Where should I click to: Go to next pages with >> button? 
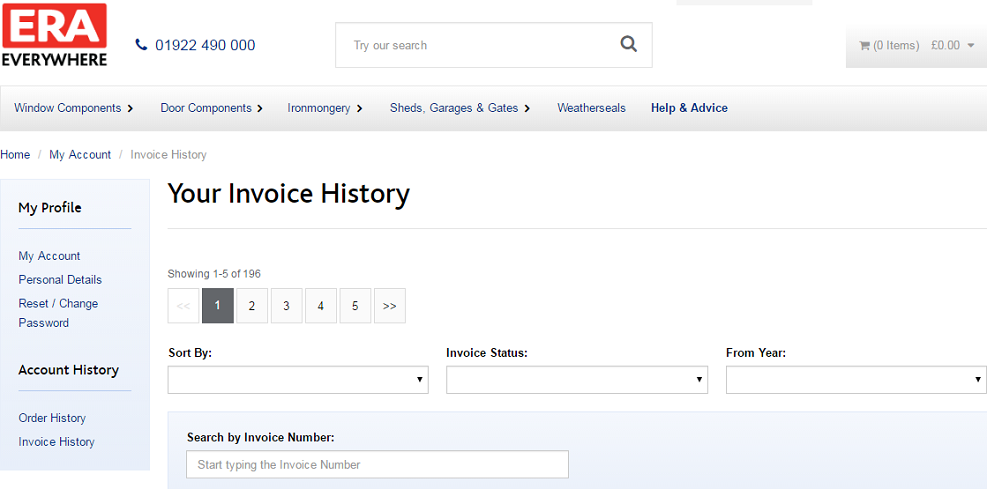point(389,306)
